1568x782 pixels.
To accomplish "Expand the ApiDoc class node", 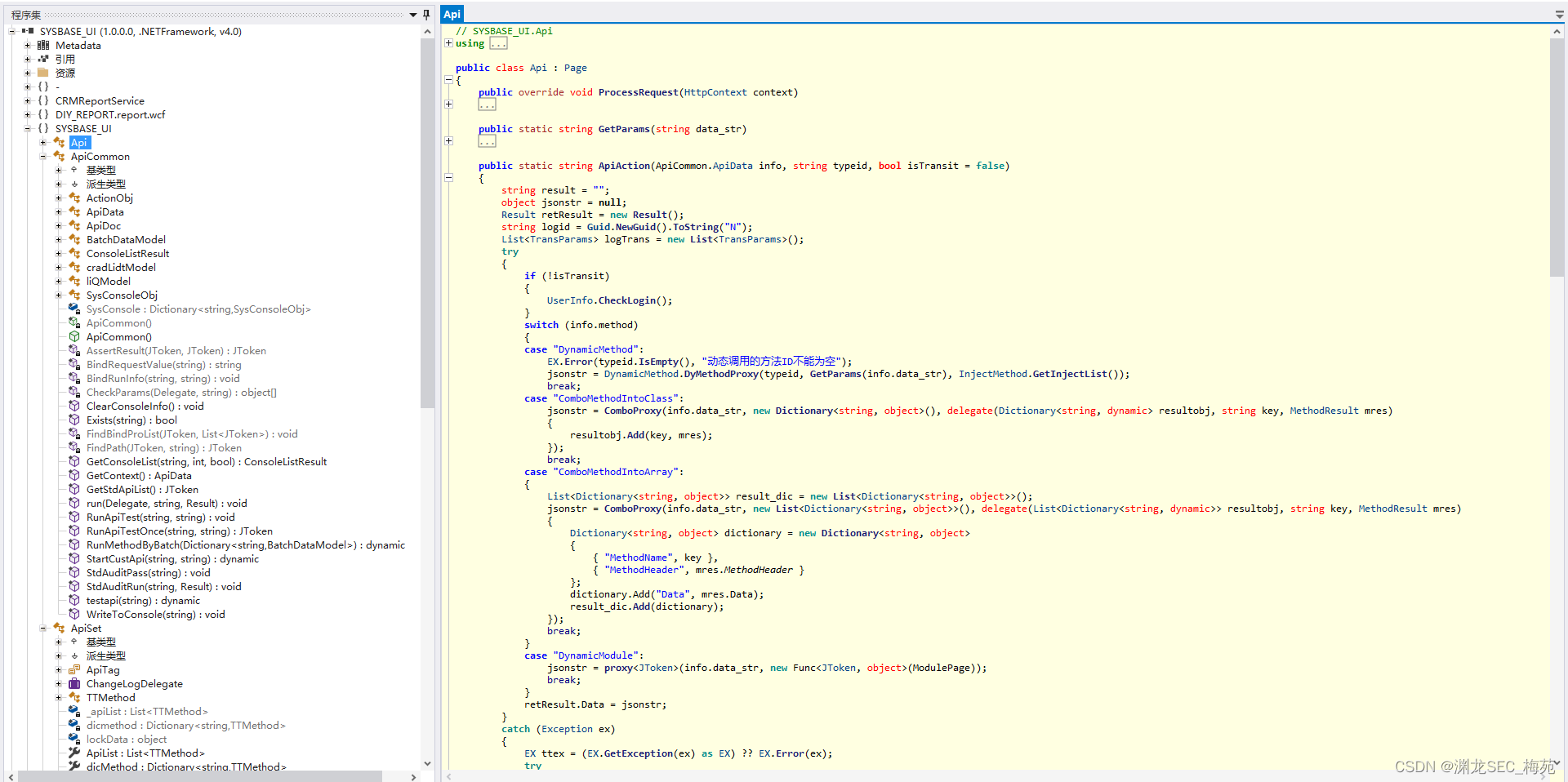I will (59, 225).
